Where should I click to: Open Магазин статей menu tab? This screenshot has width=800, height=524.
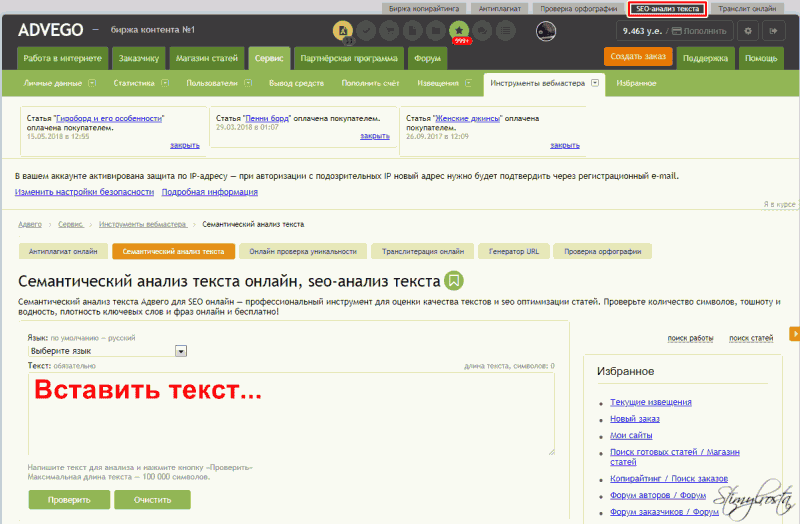207,59
